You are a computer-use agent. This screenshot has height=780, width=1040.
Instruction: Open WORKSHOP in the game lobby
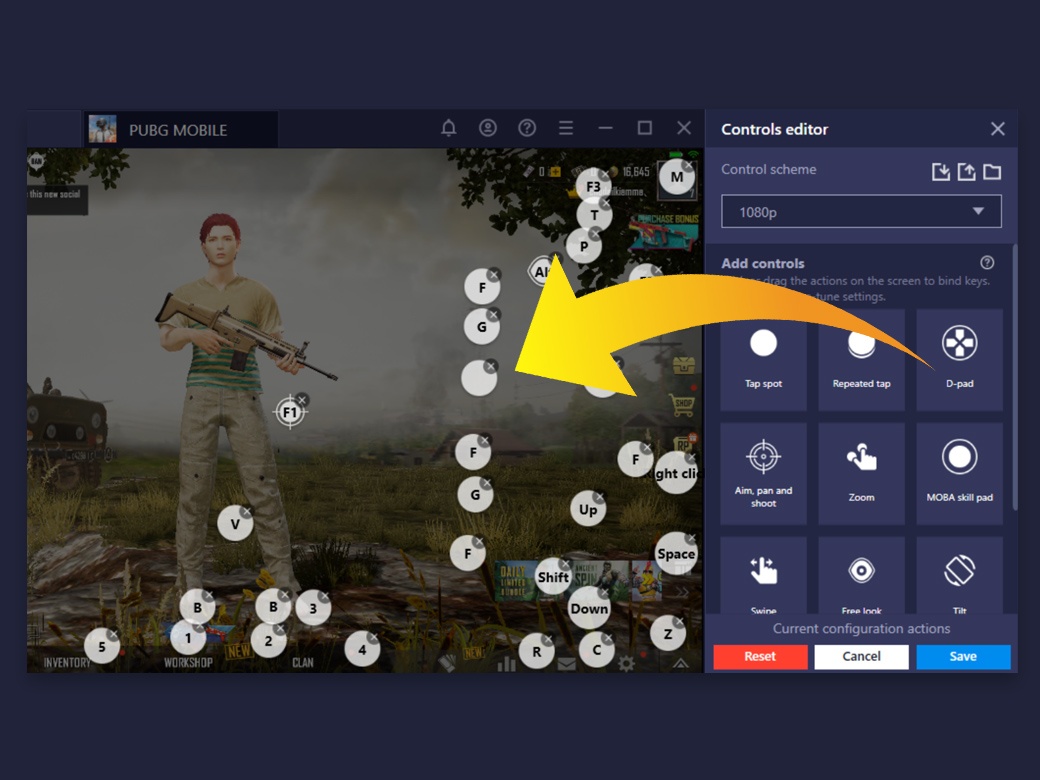tap(188, 663)
